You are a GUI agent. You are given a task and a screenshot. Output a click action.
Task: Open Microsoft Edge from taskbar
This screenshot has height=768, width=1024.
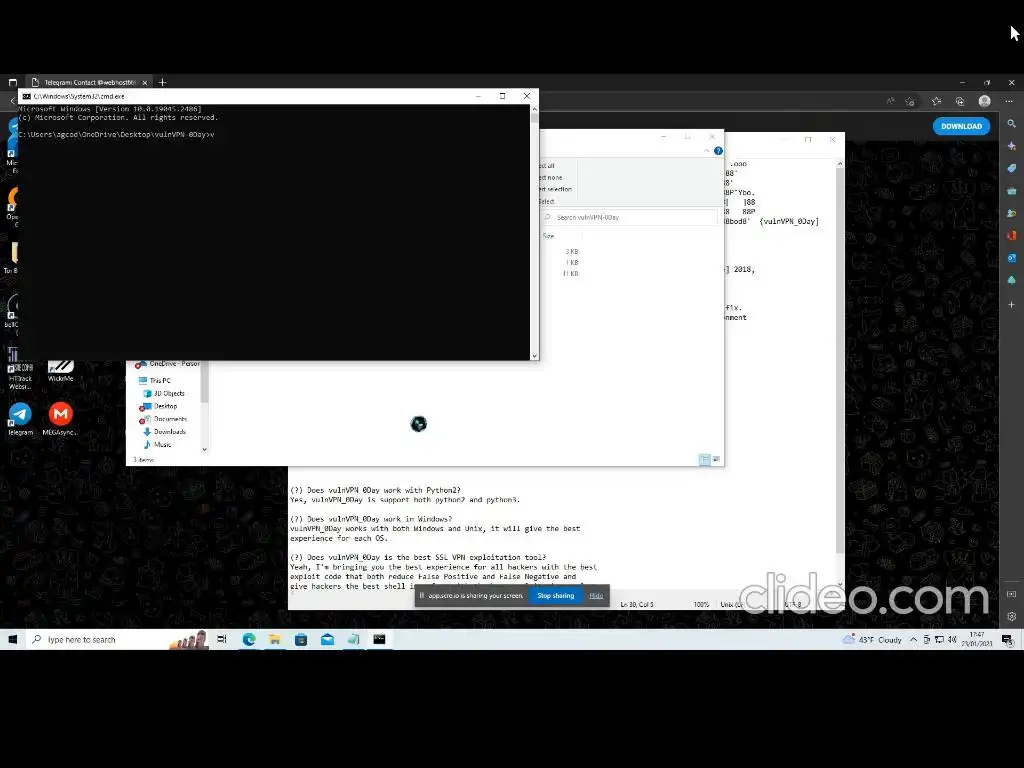click(249, 639)
